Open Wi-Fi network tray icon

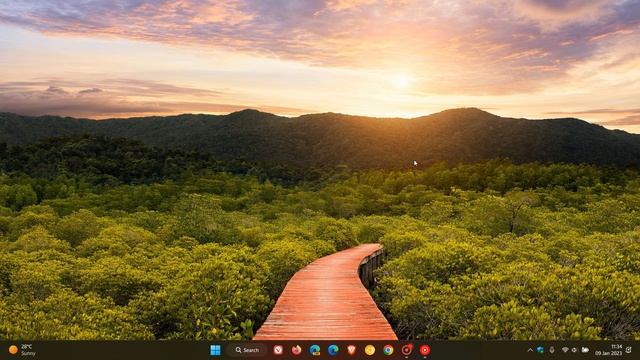(565, 350)
